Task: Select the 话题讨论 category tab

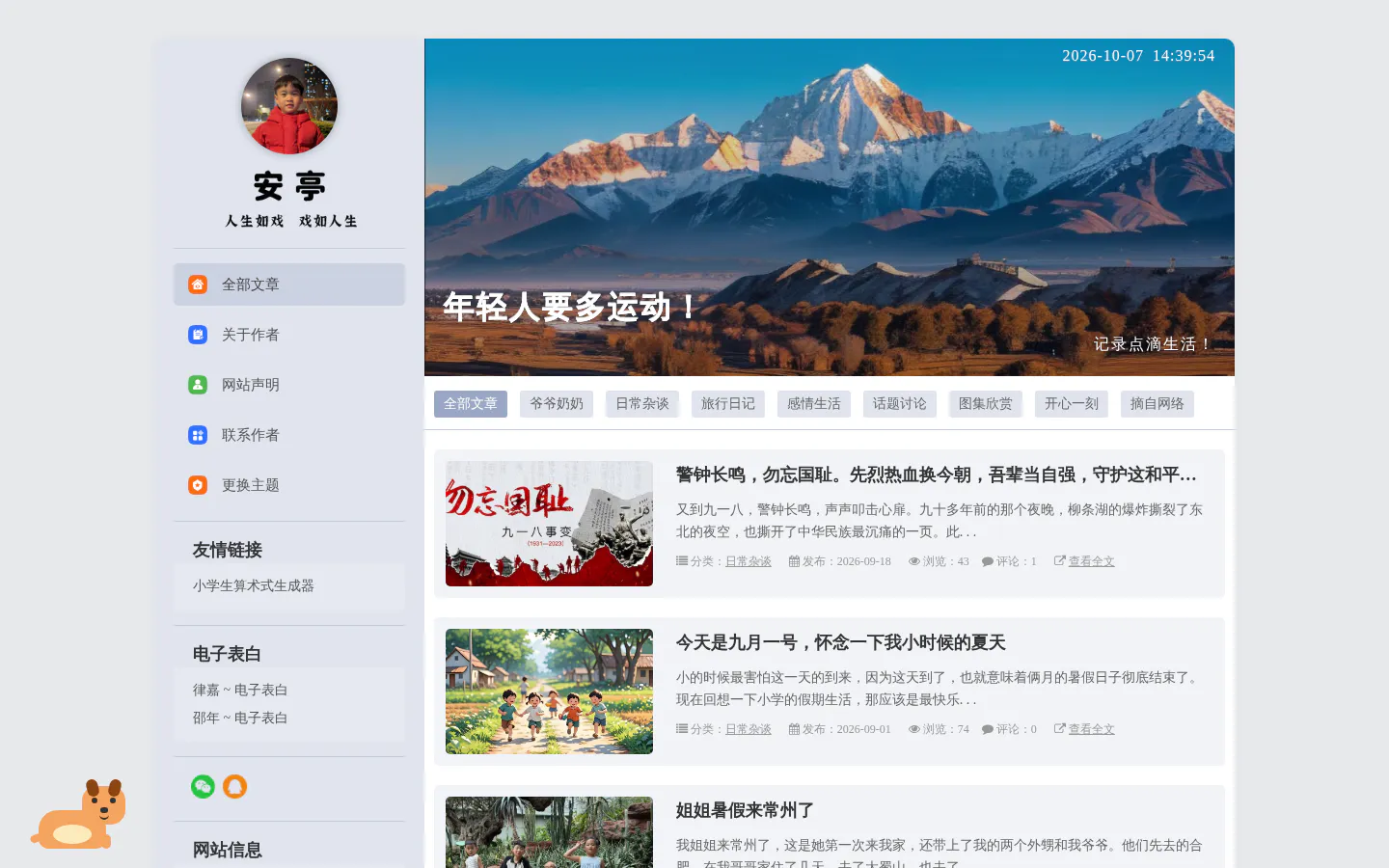Action: 900,404
